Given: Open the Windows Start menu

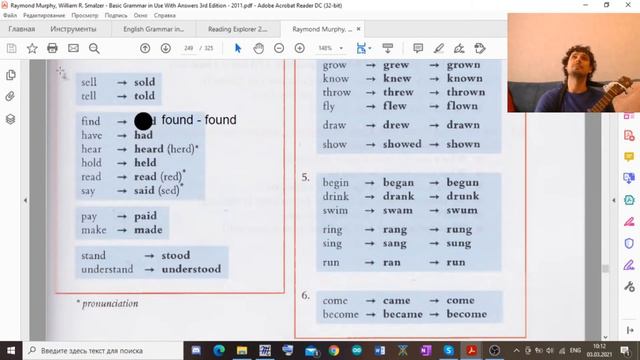Looking at the screenshot, I should click(x=11, y=351).
